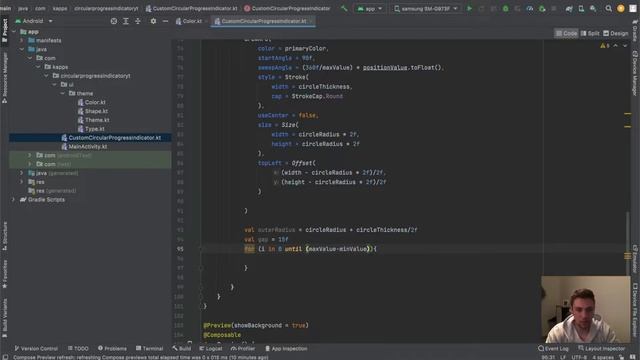Expand the java (generated) folder

(22, 173)
